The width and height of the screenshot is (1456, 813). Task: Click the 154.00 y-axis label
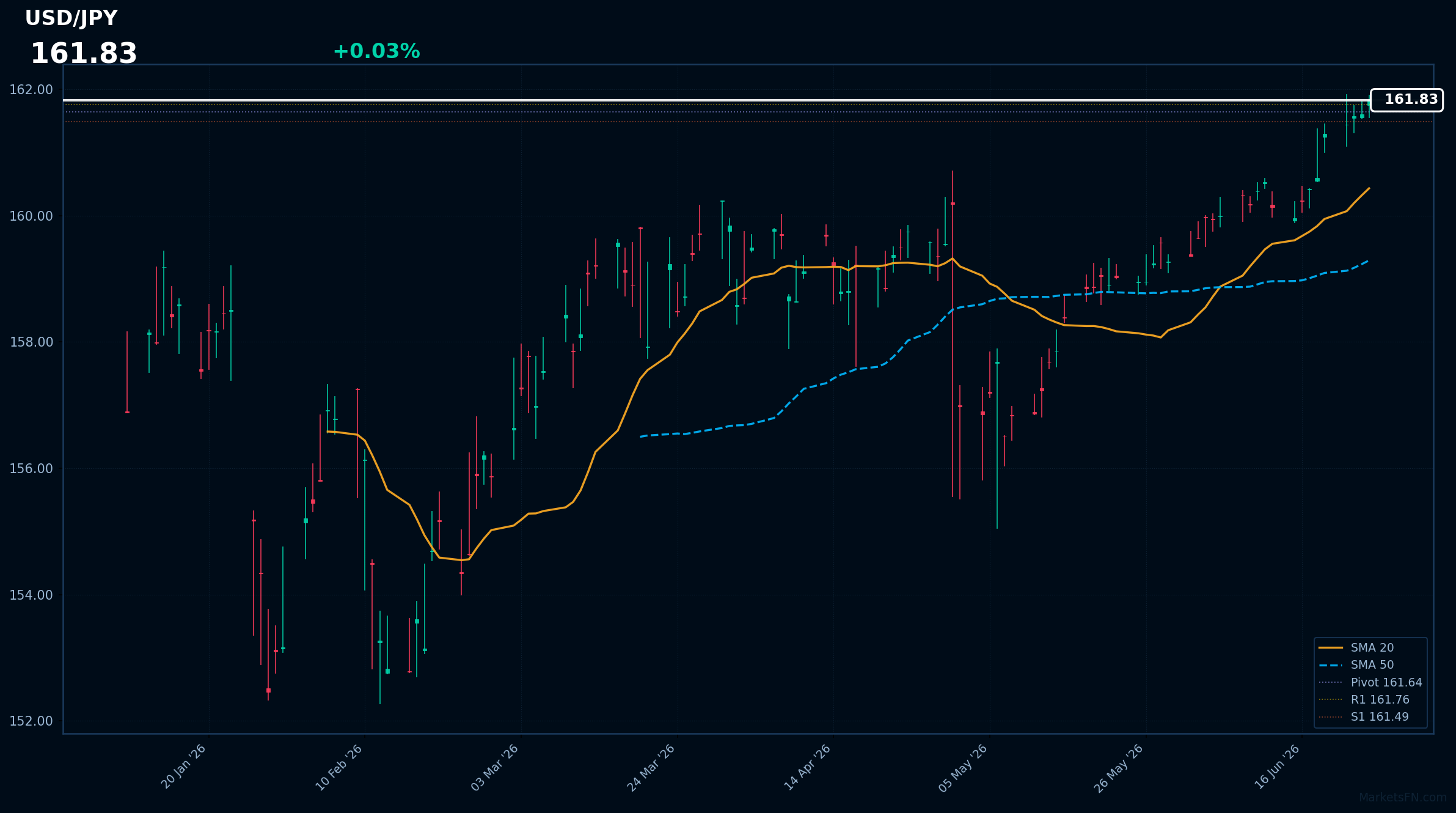tap(31, 595)
